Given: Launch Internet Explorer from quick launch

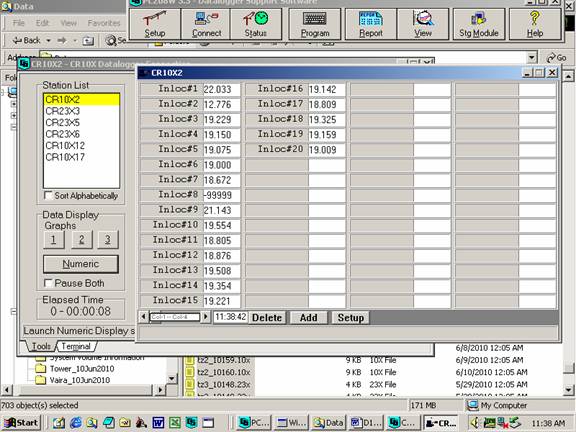Looking at the screenshot, I should pyautogui.click(x=76, y=422).
